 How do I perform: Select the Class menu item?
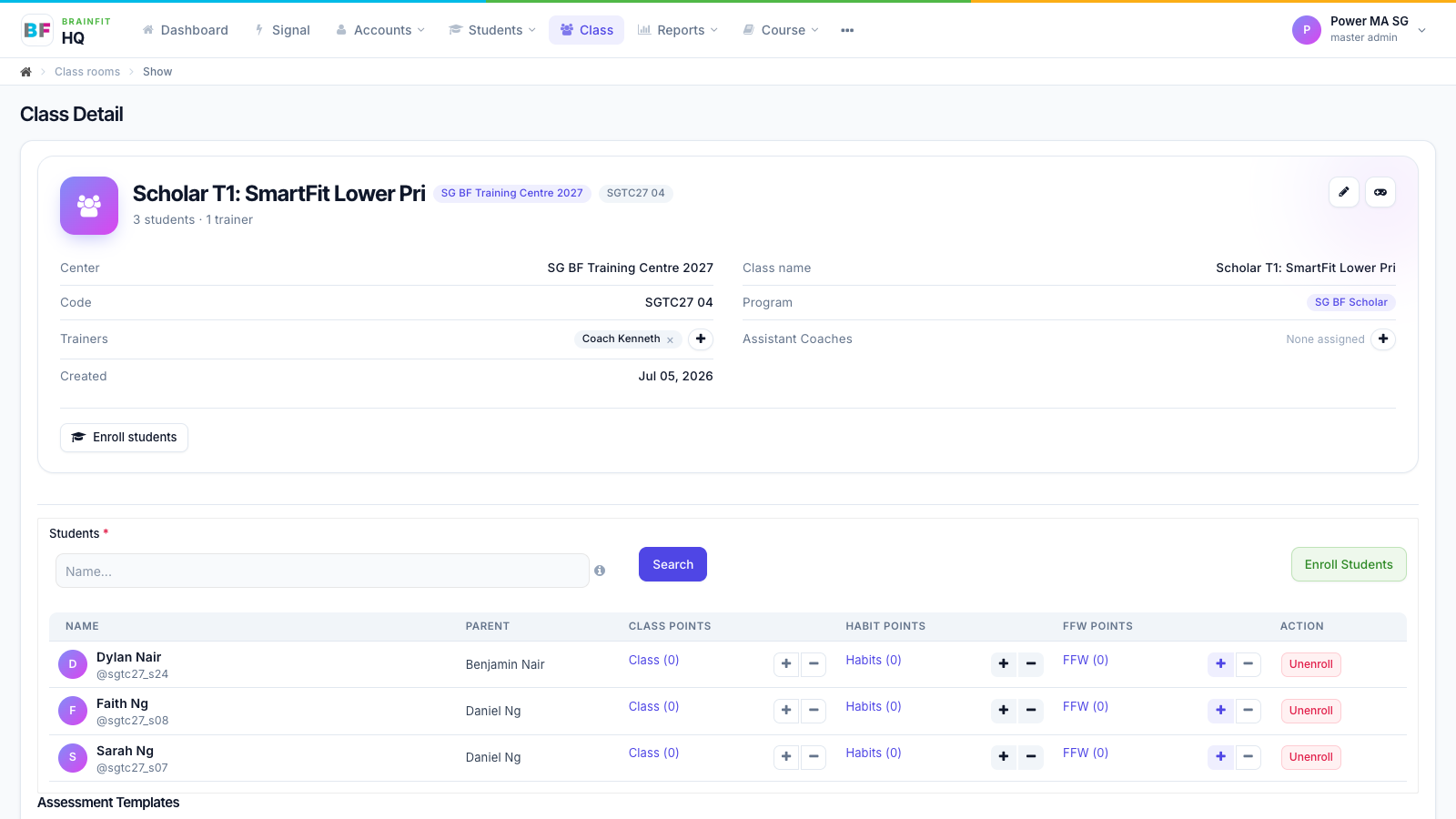tap(586, 30)
